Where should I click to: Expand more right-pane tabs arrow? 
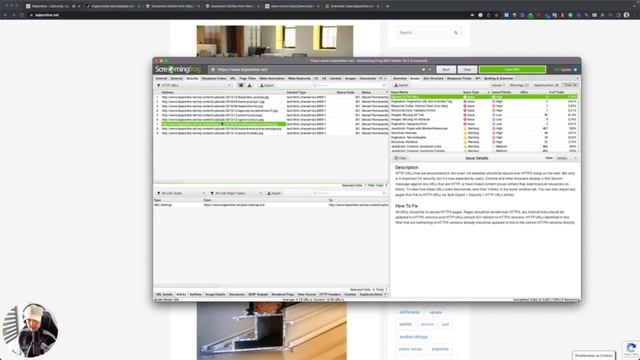point(577,78)
